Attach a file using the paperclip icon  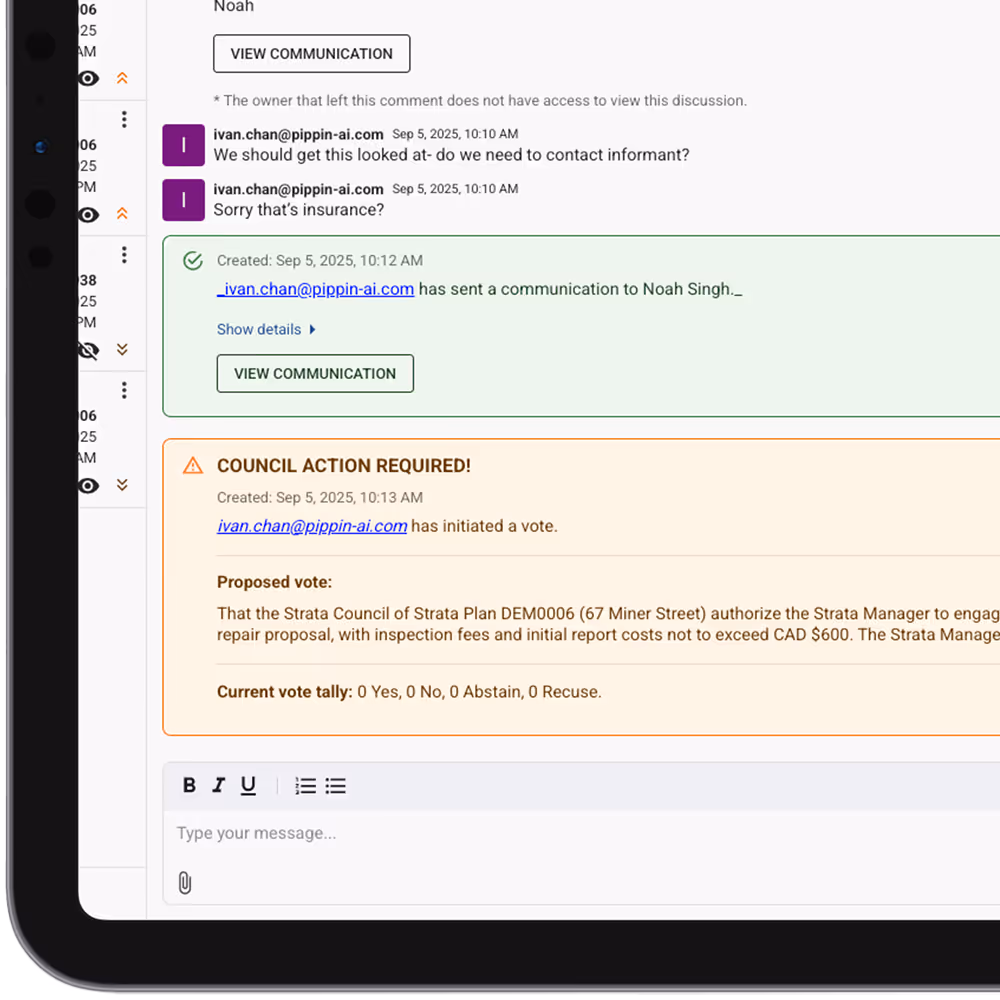[185, 883]
